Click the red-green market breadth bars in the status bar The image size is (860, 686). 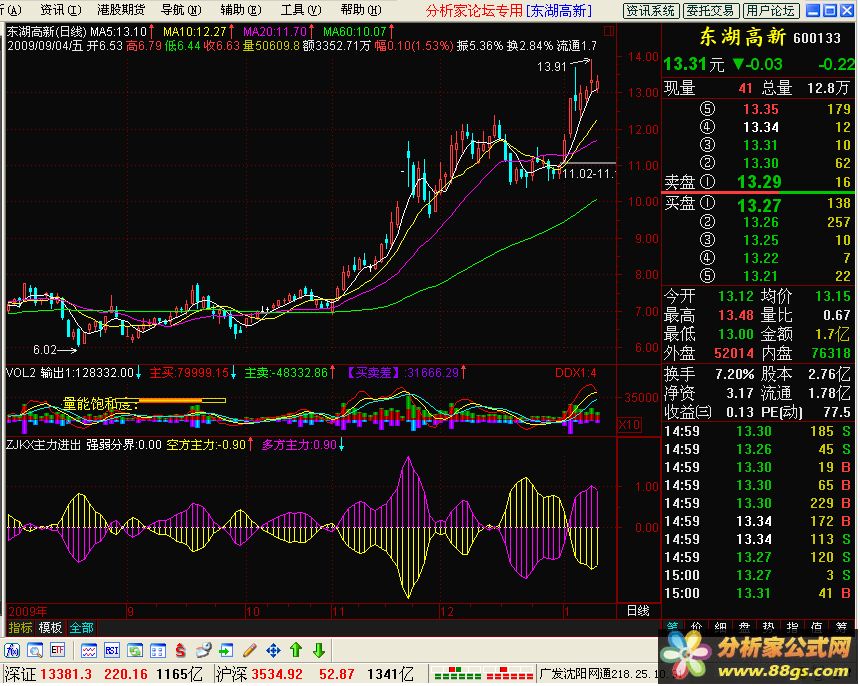[483, 673]
